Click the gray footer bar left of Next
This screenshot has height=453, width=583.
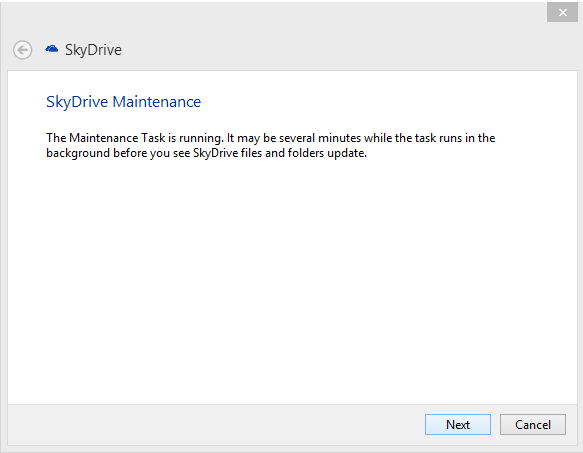pyautogui.click(x=216, y=424)
